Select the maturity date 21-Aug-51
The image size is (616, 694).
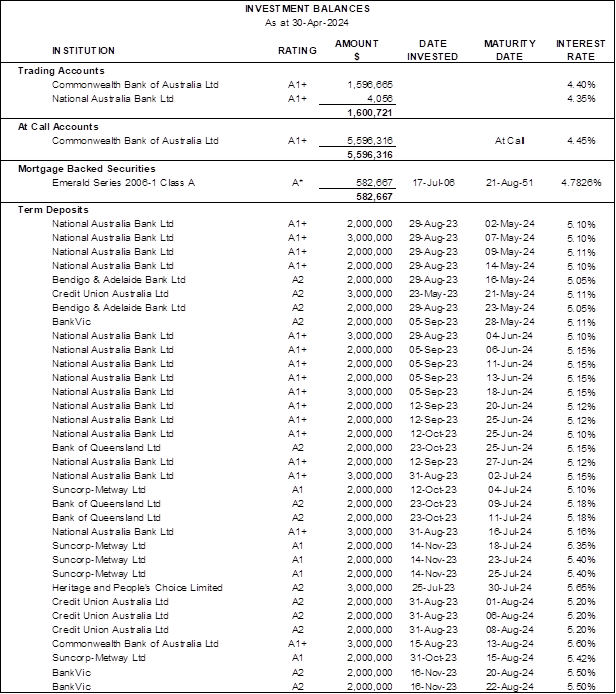[x=509, y=183]
